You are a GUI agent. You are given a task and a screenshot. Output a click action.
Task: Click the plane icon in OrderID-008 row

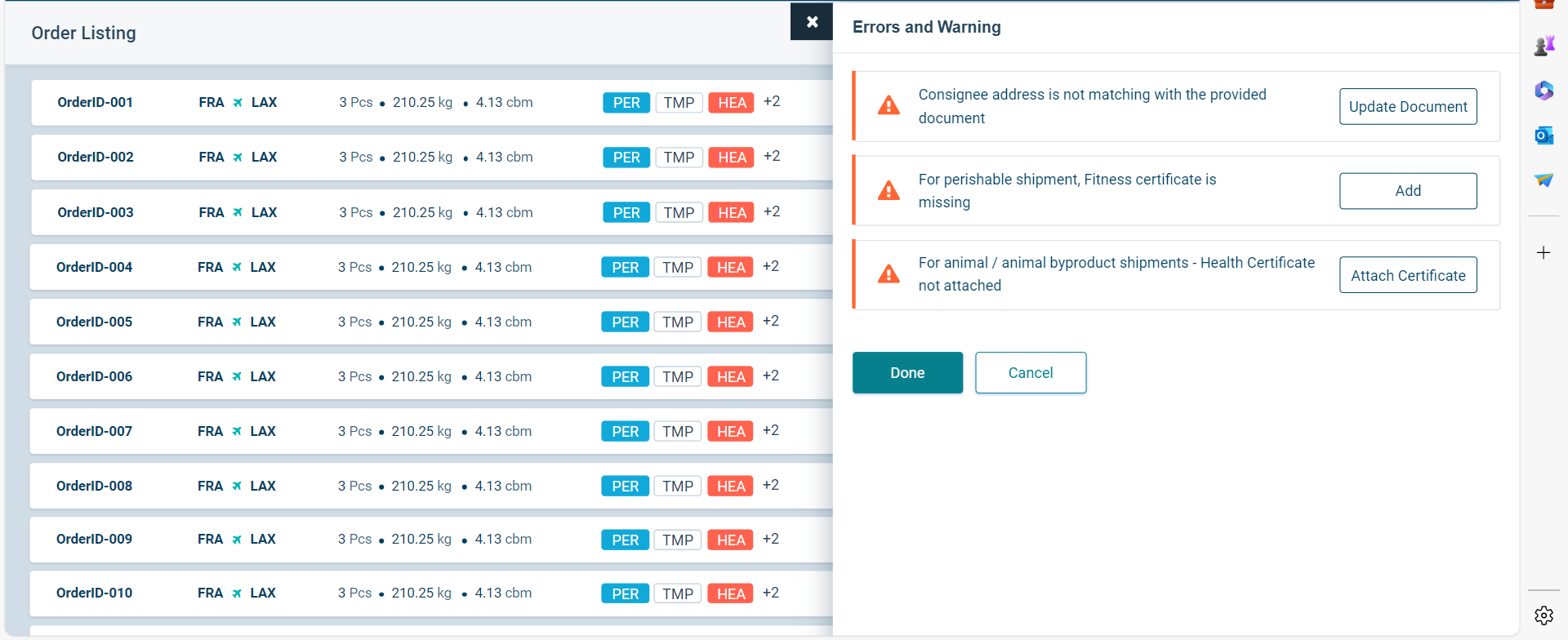tap(237, 486)
